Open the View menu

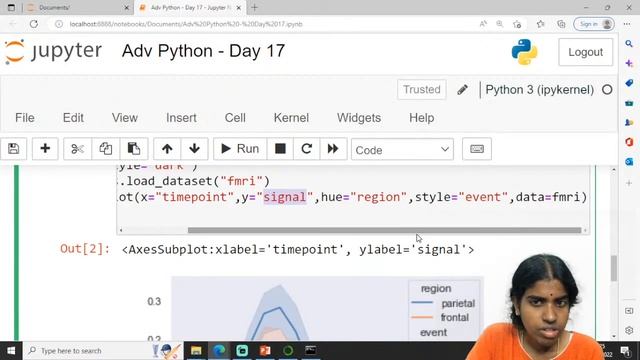[x=124, y=118]
